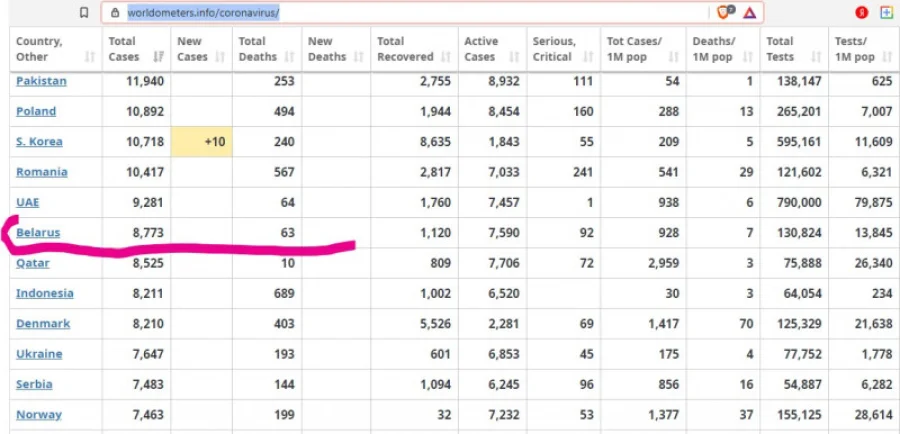This screenshot has height=434, width=900.
Task: Sort by Total Recovered column header
Action: (x=412, y=49)
